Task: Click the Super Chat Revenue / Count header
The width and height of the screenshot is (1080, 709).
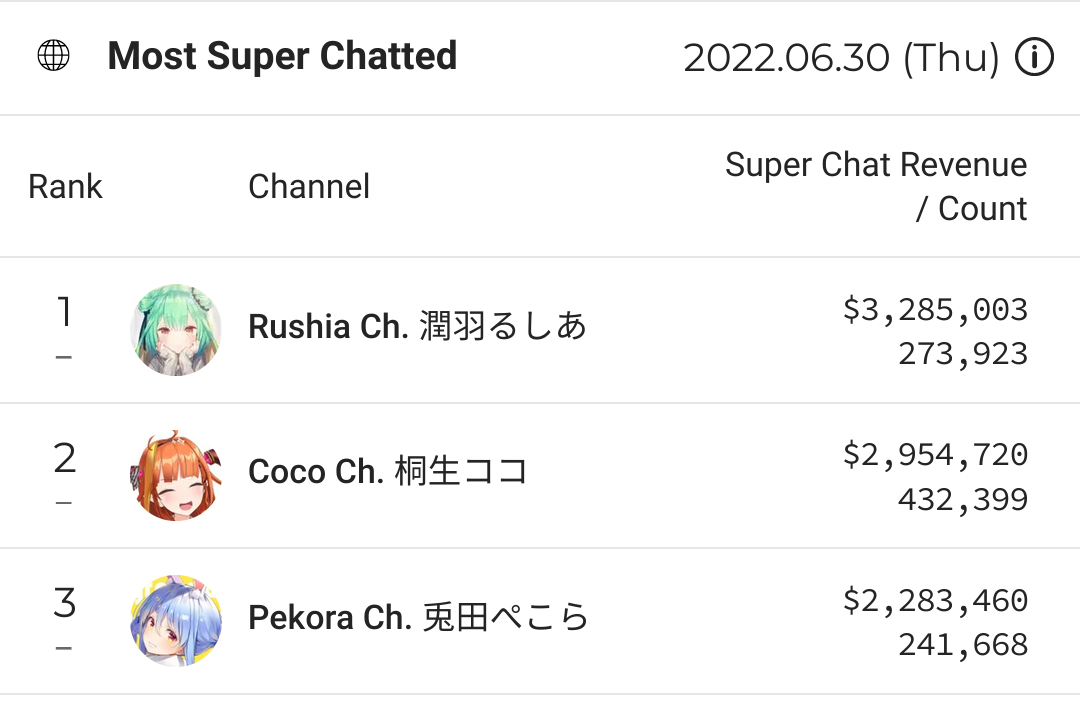Action: click(x=876, y=186)
